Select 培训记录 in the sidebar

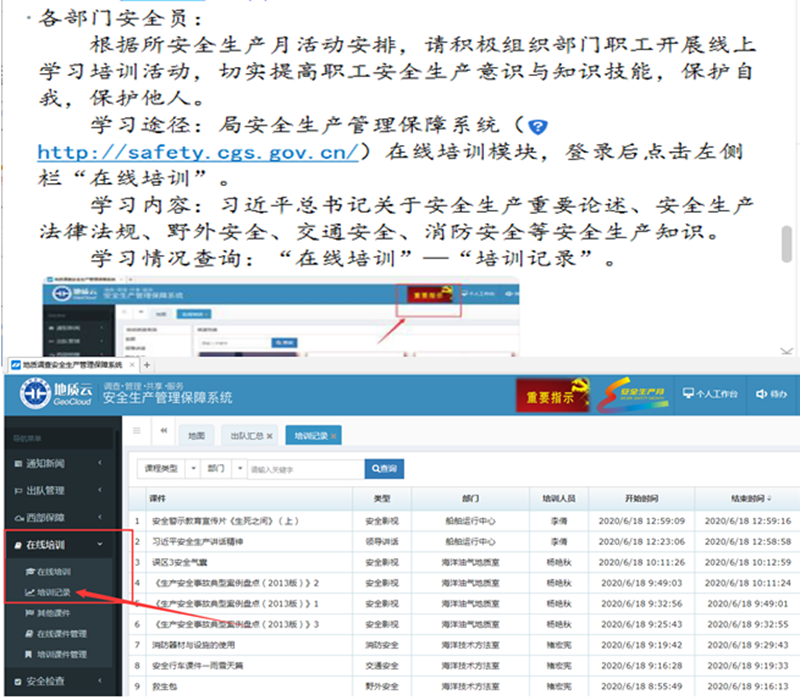(x=53, y=592)
